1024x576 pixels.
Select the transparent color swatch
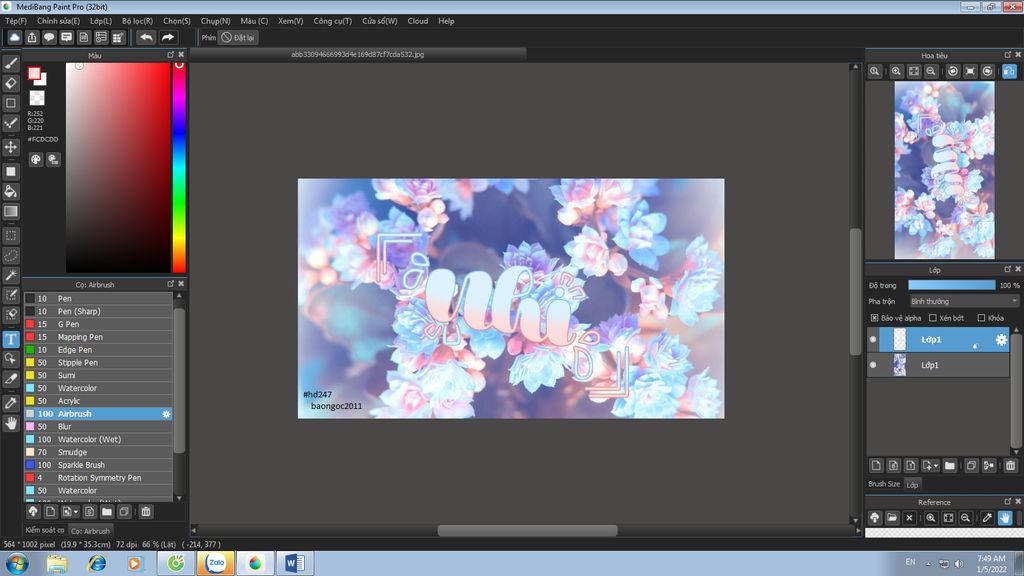[x=37, y=99]
